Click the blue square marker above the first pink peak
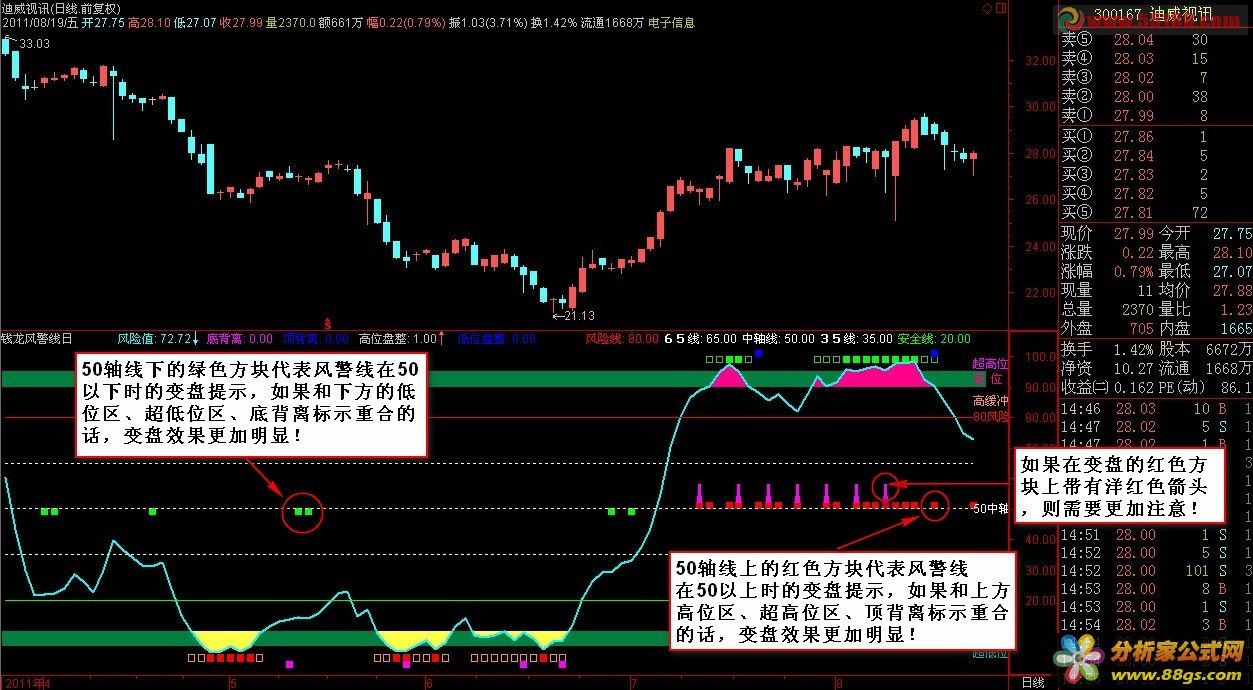The width and height of the screenshot is (1253, 690). 759,353
